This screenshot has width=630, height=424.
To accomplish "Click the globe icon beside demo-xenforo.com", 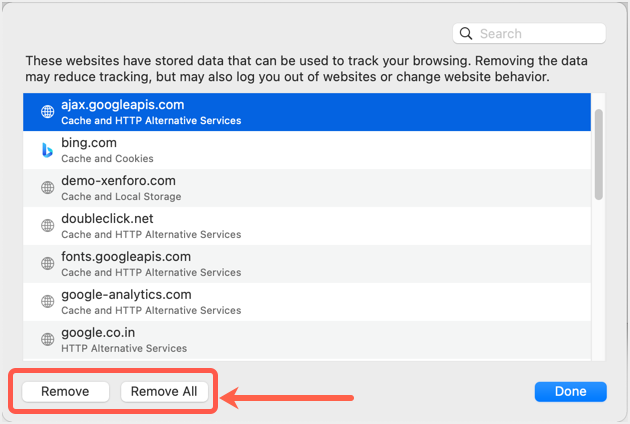I will (x=47, y=187).
